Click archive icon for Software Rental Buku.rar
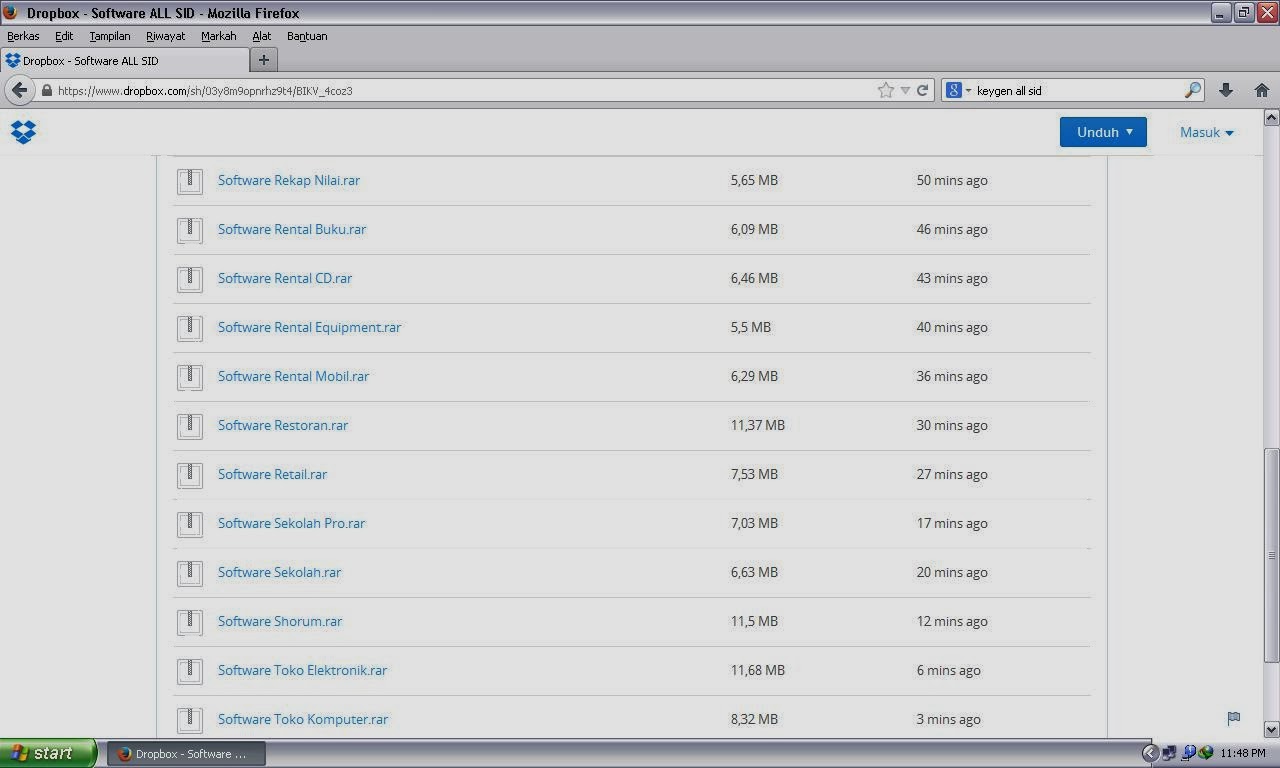The height and width of the screenshot is (768, 1280). point(190,230)
